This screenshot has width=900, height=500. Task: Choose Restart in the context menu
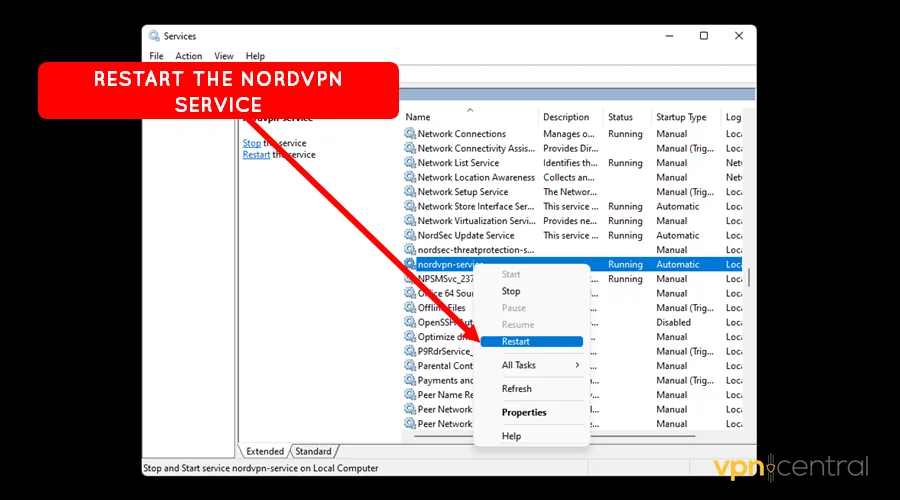coord(532,342)
